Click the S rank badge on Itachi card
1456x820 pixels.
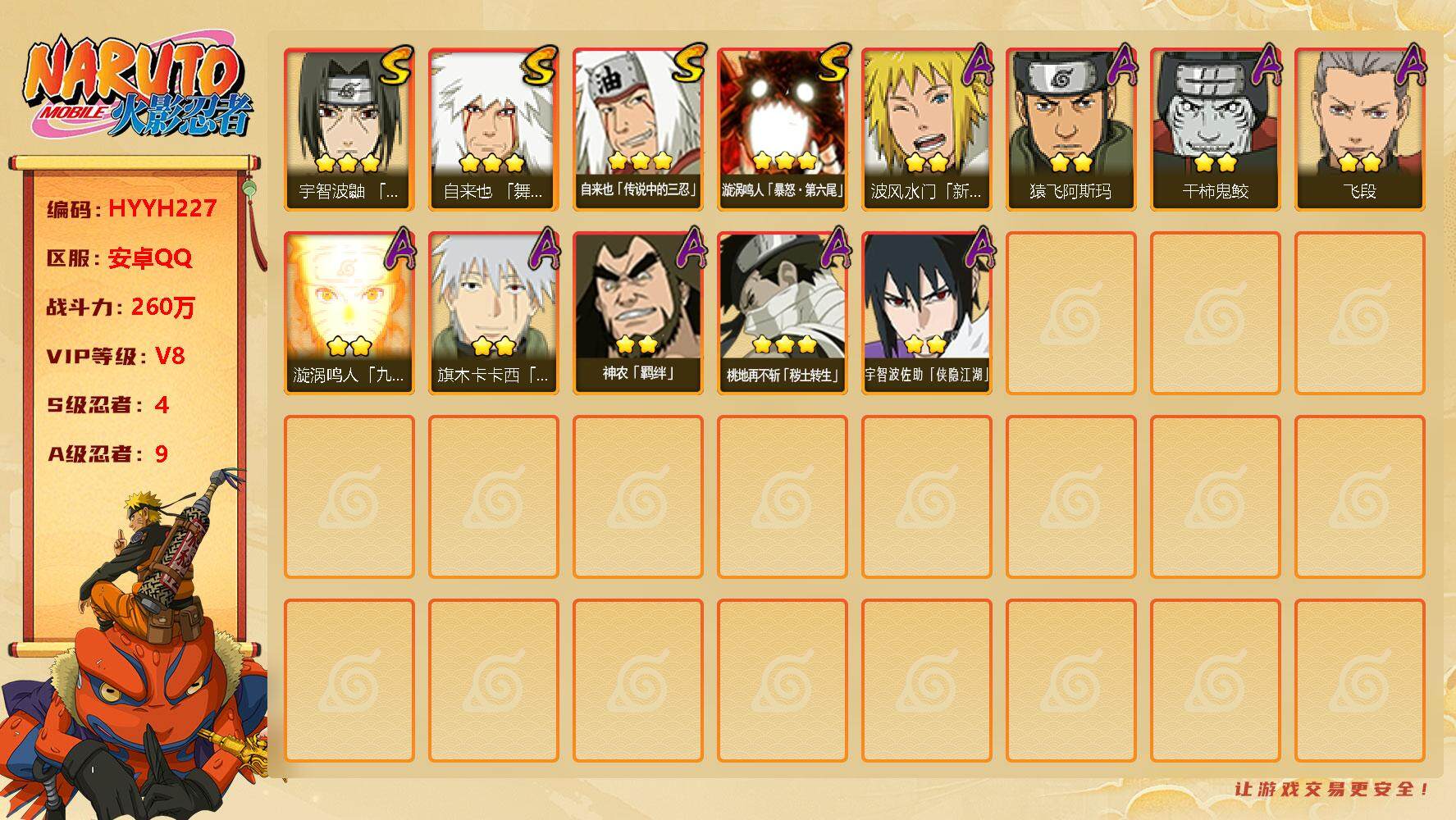click(x=395, y=66)
